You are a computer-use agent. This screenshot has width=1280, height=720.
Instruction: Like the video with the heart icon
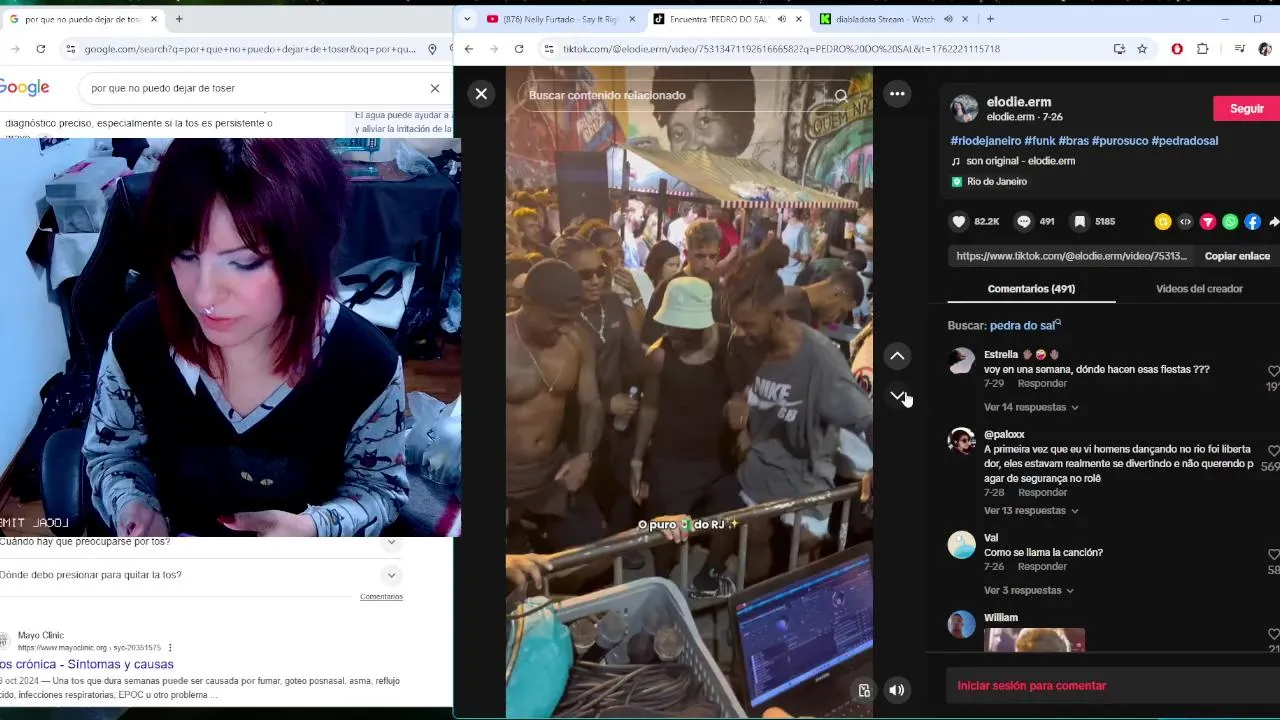[959, 222]
